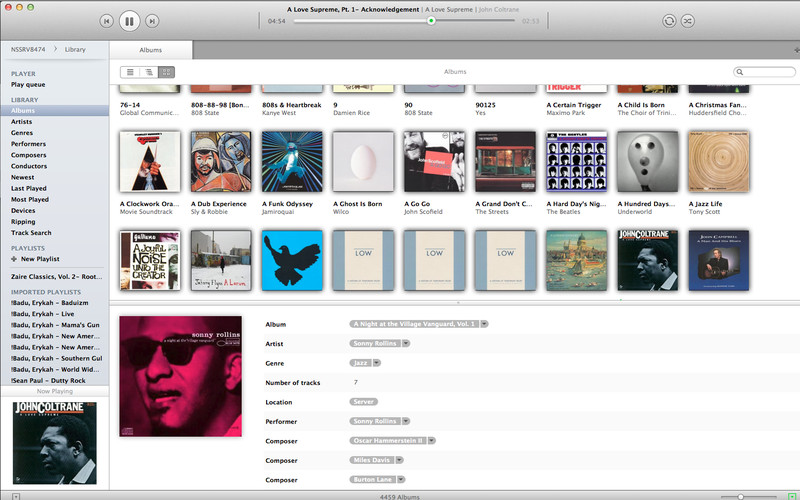The width and height of the screenshot is (800, 500).
Task: Open Zaire Classics, Vol. 2 playlist
Action: coord(57,277)
